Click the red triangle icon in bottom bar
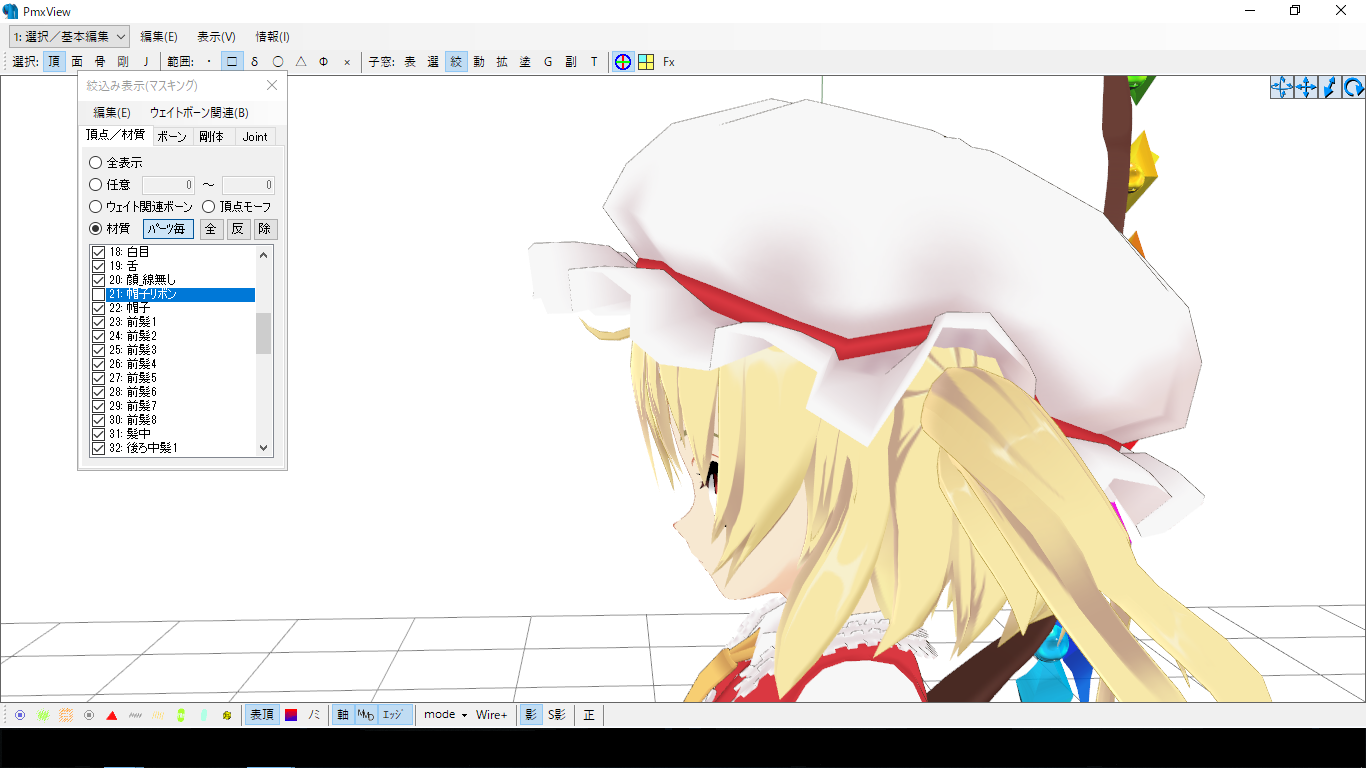The width and height of the screenshot is (1366, 768). click(x=112, y=715)
